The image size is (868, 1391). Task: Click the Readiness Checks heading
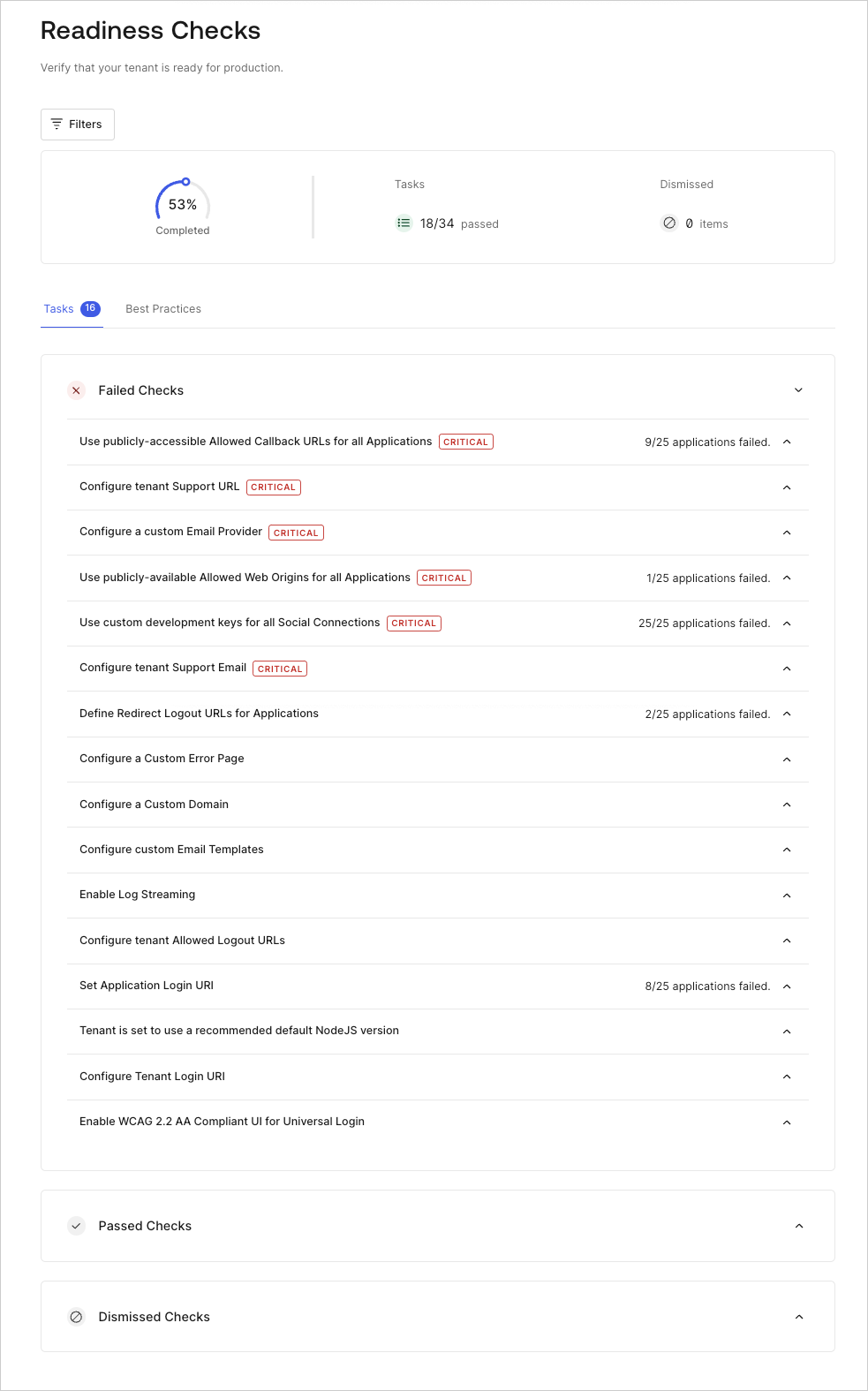pos(150,30)
